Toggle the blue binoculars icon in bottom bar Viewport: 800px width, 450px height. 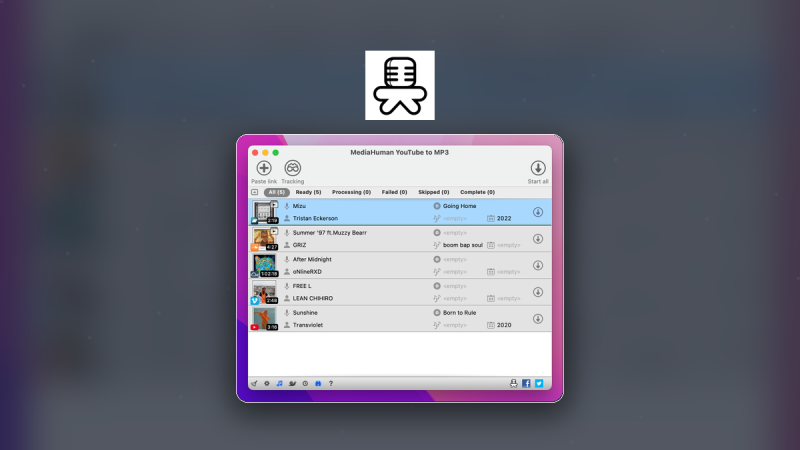pos(318,383)
